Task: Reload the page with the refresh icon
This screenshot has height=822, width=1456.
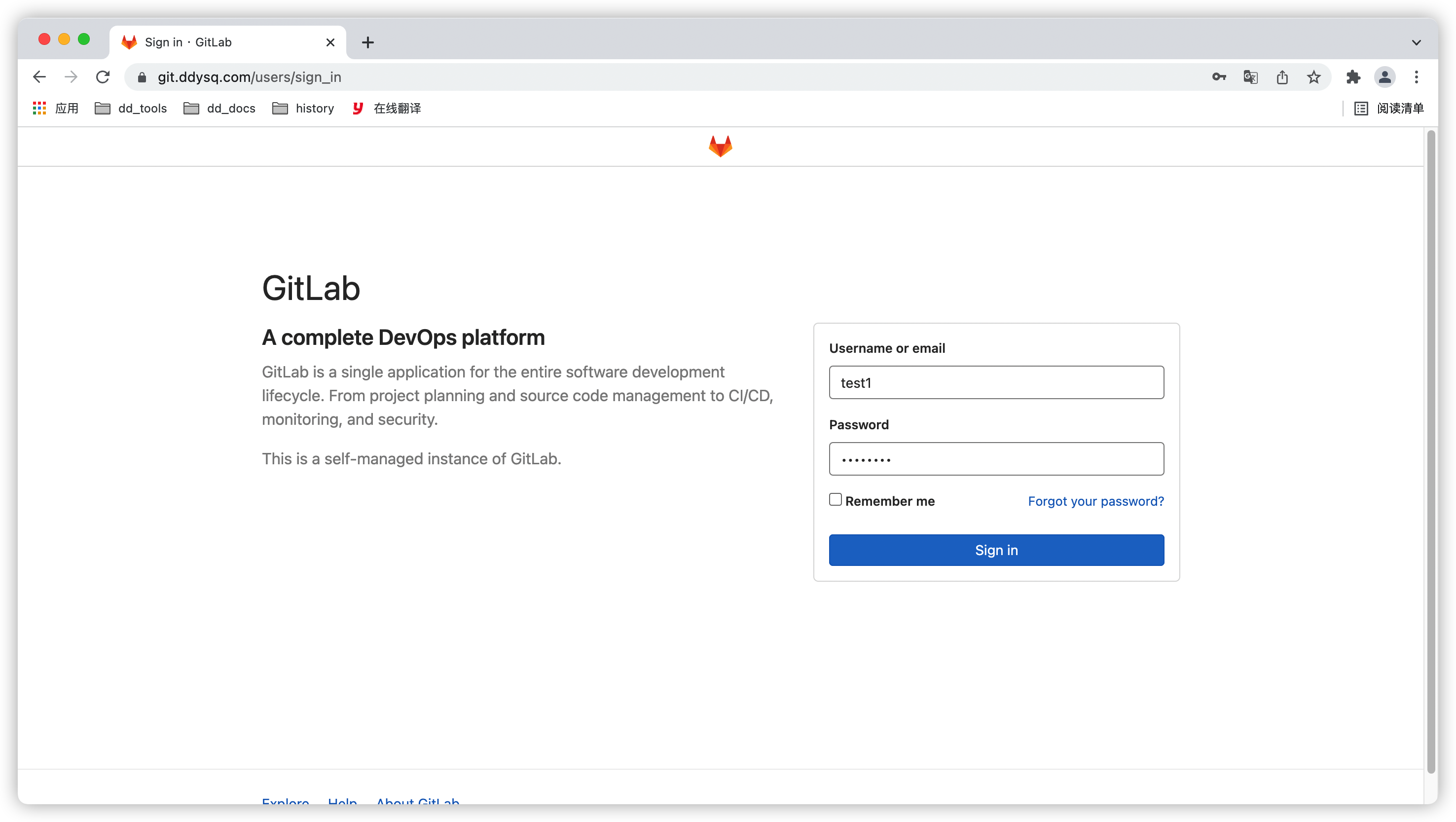Action: tap(103, 77)
